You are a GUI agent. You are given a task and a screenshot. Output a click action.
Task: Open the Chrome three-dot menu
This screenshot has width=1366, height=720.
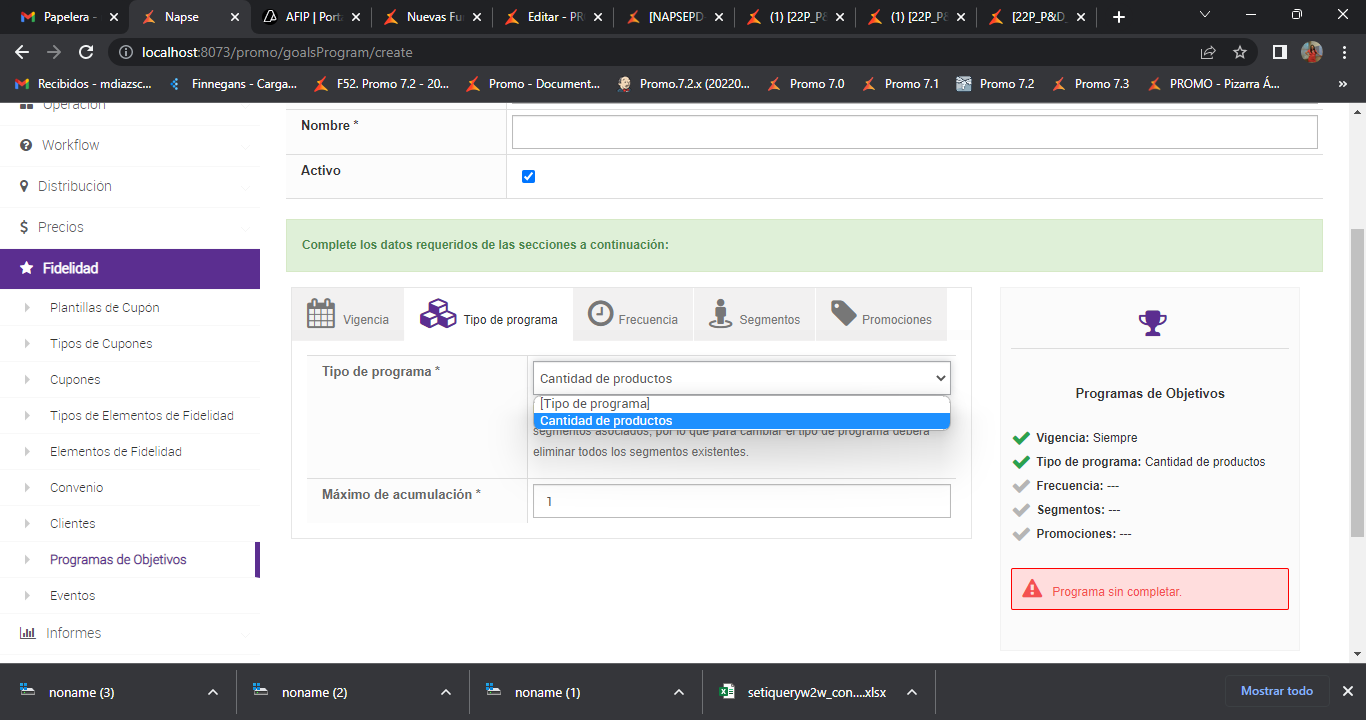click(x=1343, y=52)
